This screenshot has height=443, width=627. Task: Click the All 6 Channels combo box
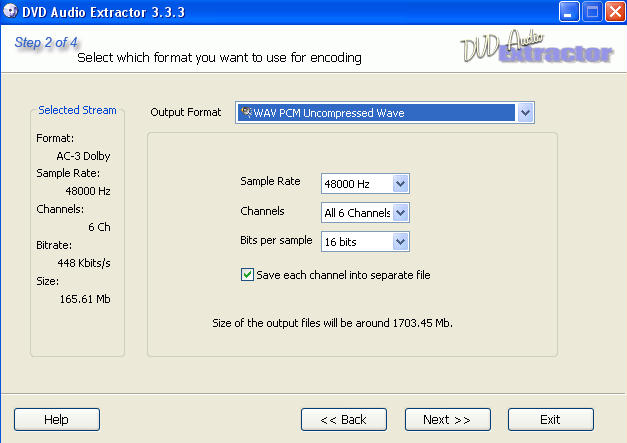tap(365, 213)
